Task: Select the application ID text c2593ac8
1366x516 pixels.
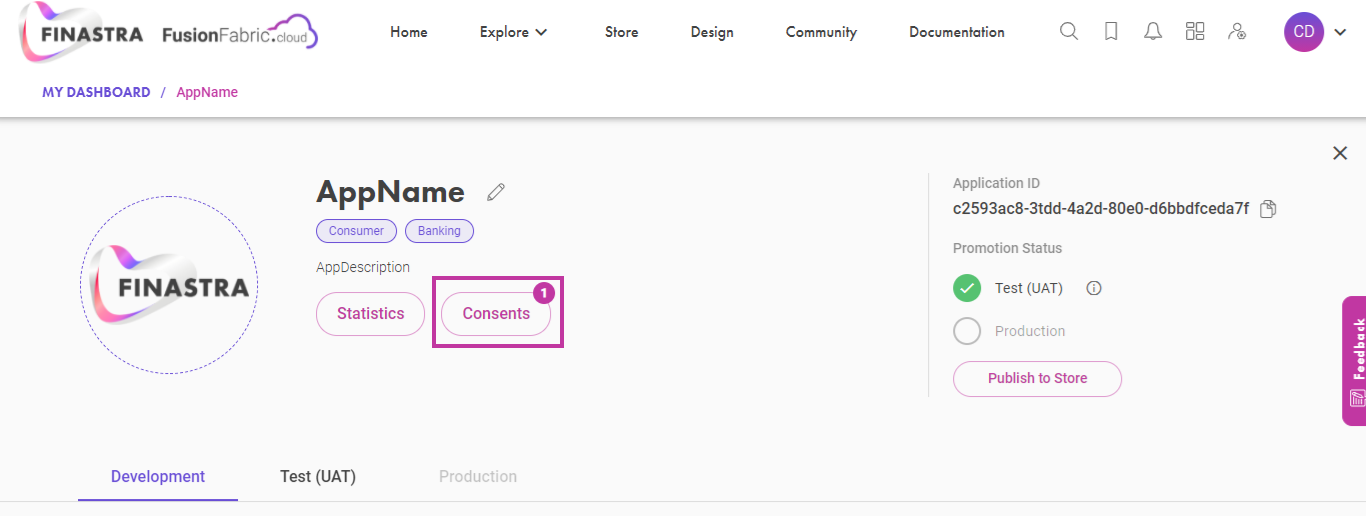Action: (x=1101, y=209)
